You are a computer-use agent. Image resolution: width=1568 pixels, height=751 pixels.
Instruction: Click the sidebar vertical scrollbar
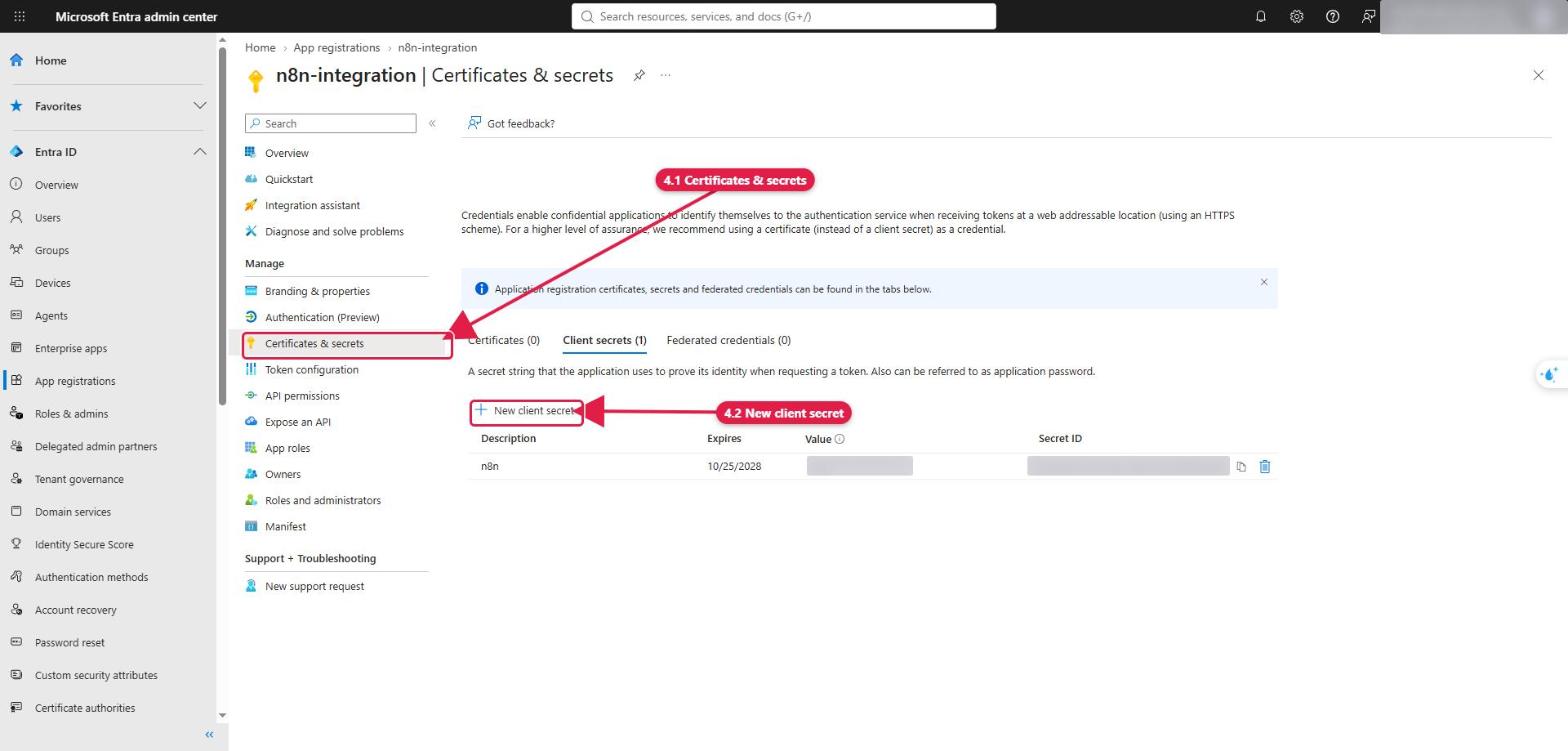(x=222, y=225)
